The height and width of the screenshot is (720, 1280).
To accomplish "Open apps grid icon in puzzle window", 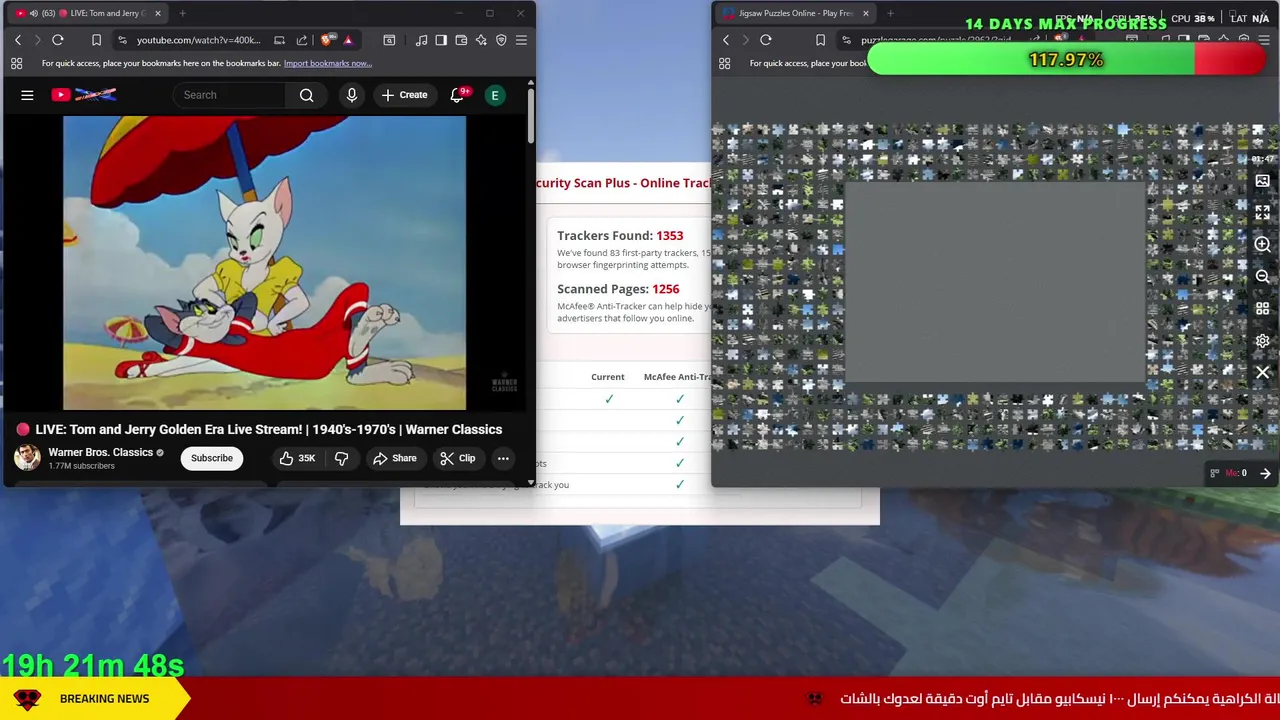I will (x=725, y=63).
